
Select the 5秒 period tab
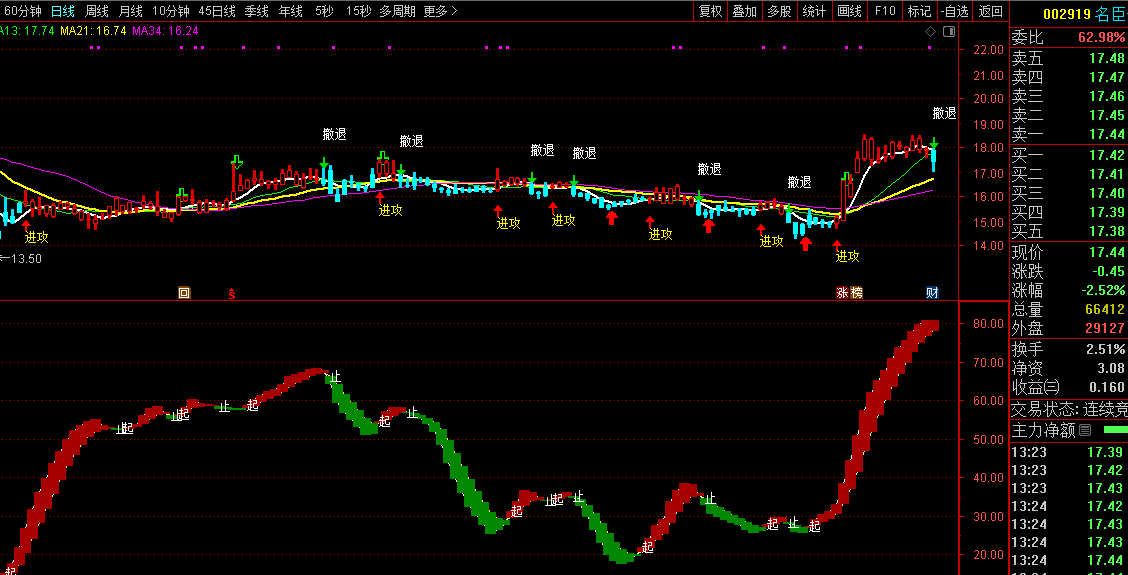point(324,11)
